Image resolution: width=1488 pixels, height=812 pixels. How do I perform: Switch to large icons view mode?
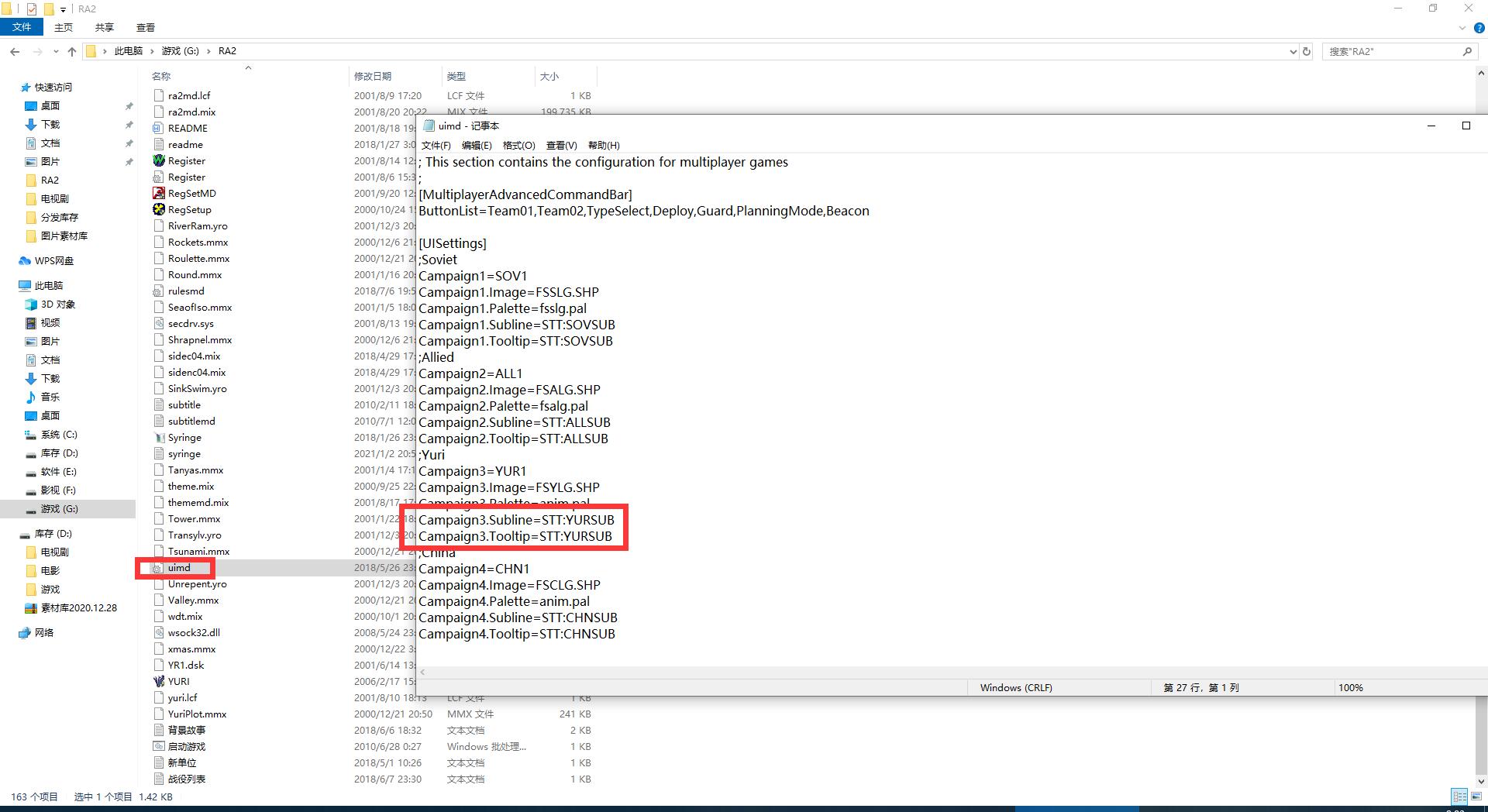[1476, 797]
